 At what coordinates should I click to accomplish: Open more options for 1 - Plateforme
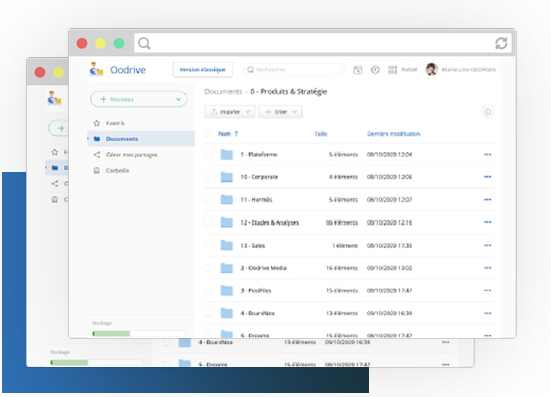click(487, 155)
